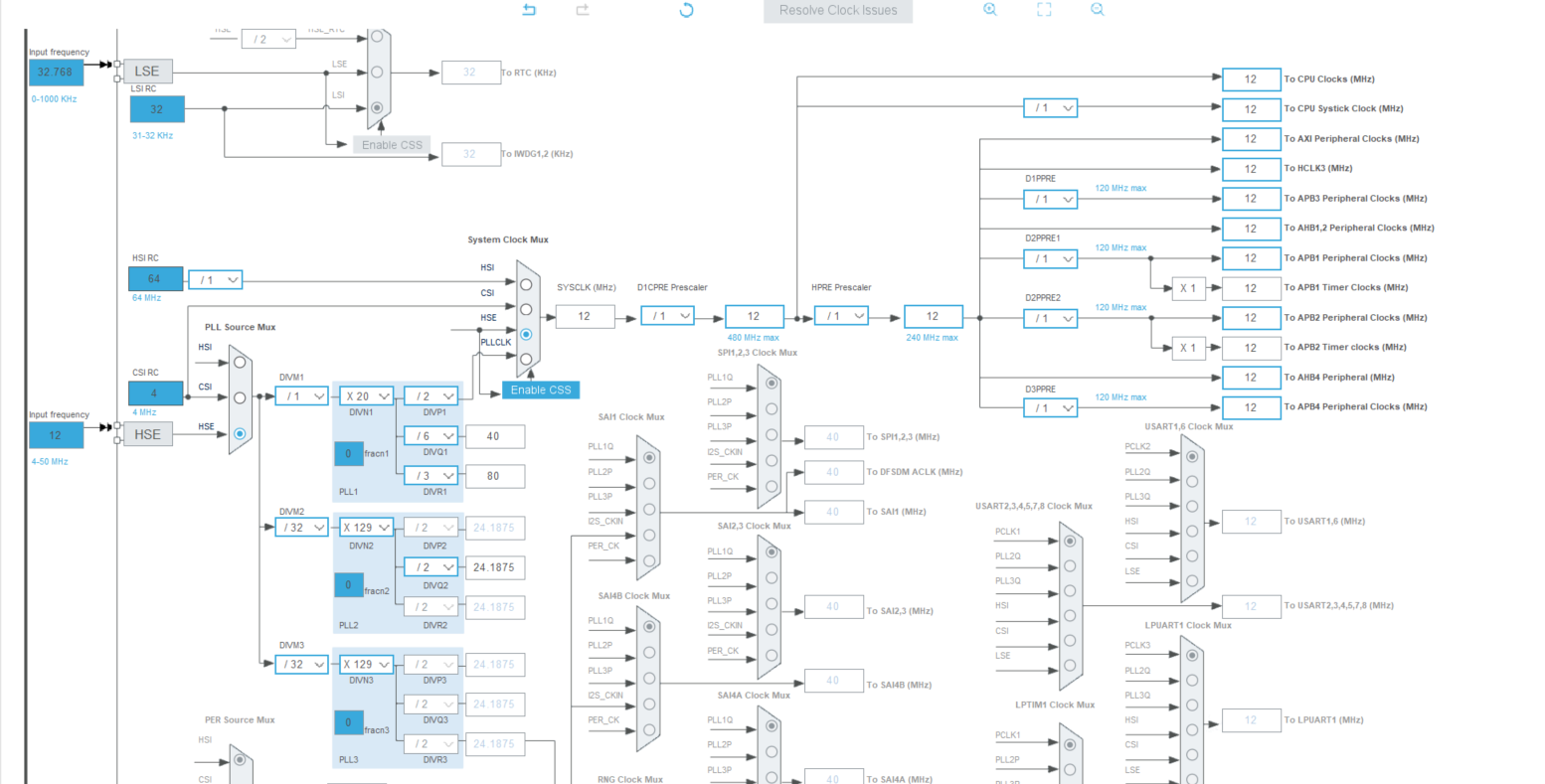Viewport: 1545px width, 784px height.
Task: Open the HPRE Prescaler dropdown
Action: point(841,316)
